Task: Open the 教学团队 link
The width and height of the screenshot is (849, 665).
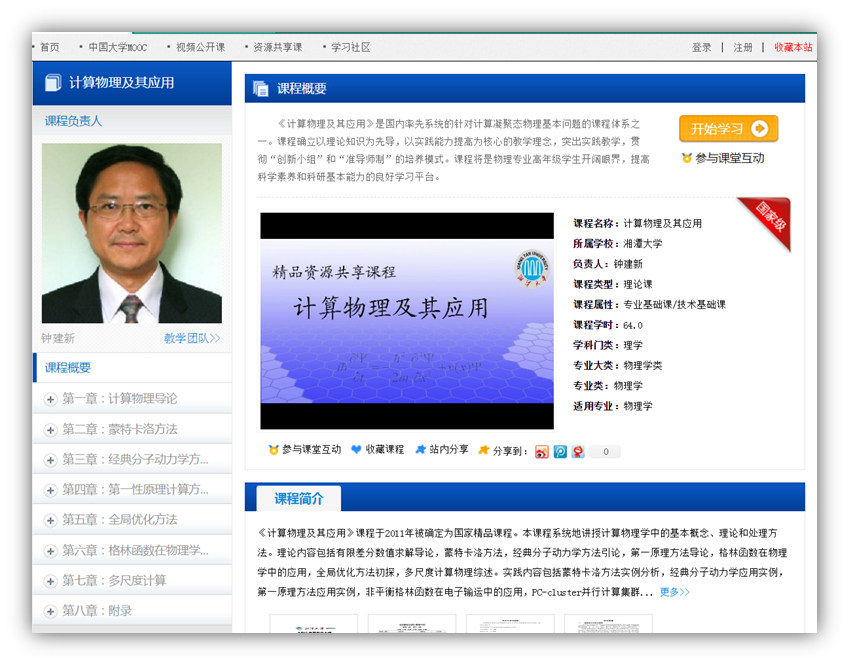Action: pyautogui.click(x=192, y=339)
